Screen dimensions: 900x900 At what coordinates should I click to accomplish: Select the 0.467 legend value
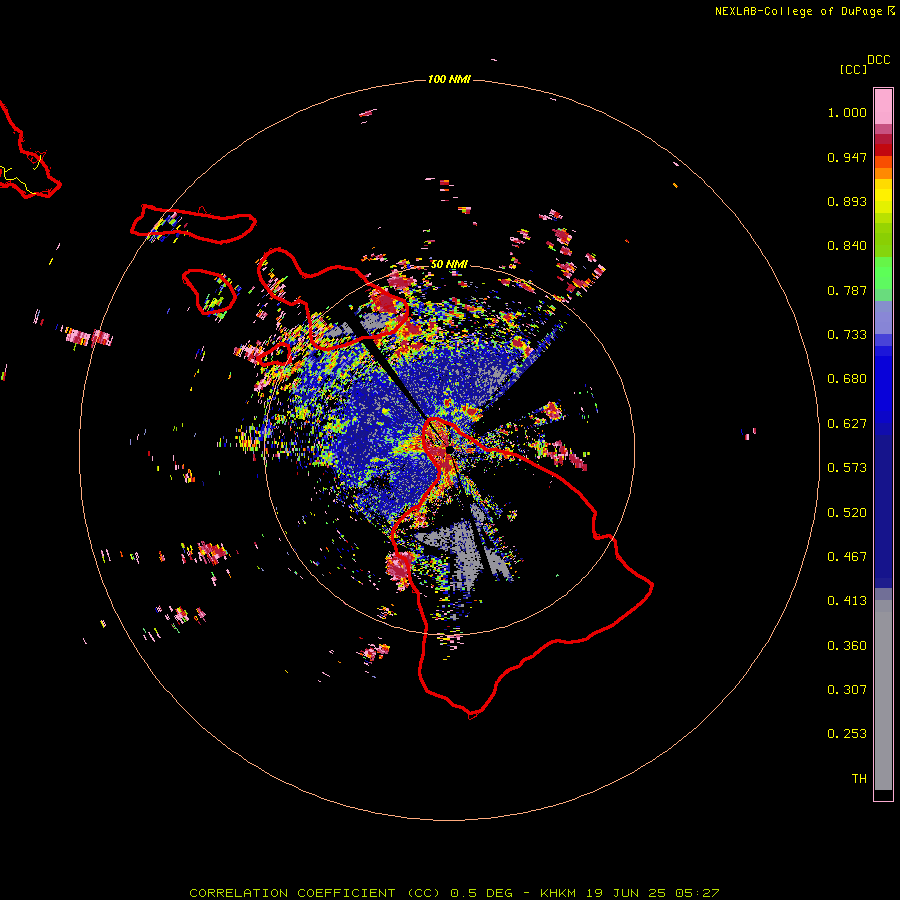tap(847, 557)
